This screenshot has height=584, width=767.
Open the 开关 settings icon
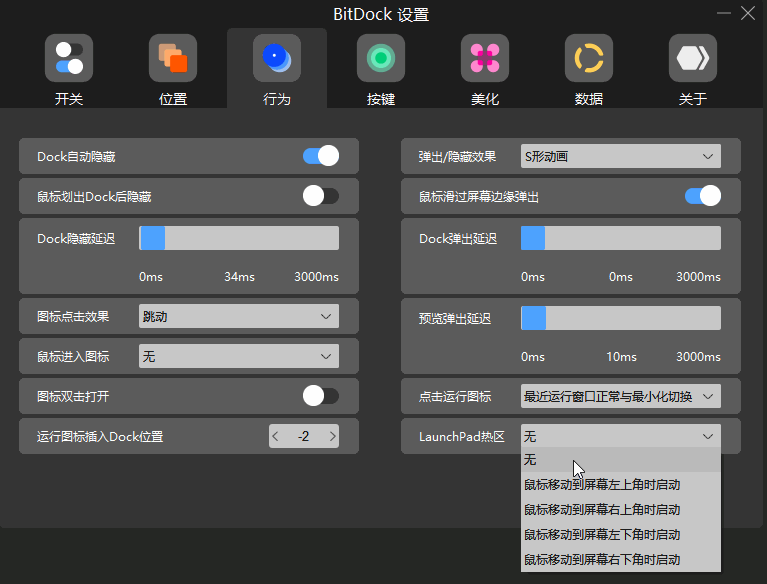pos(69,58)
